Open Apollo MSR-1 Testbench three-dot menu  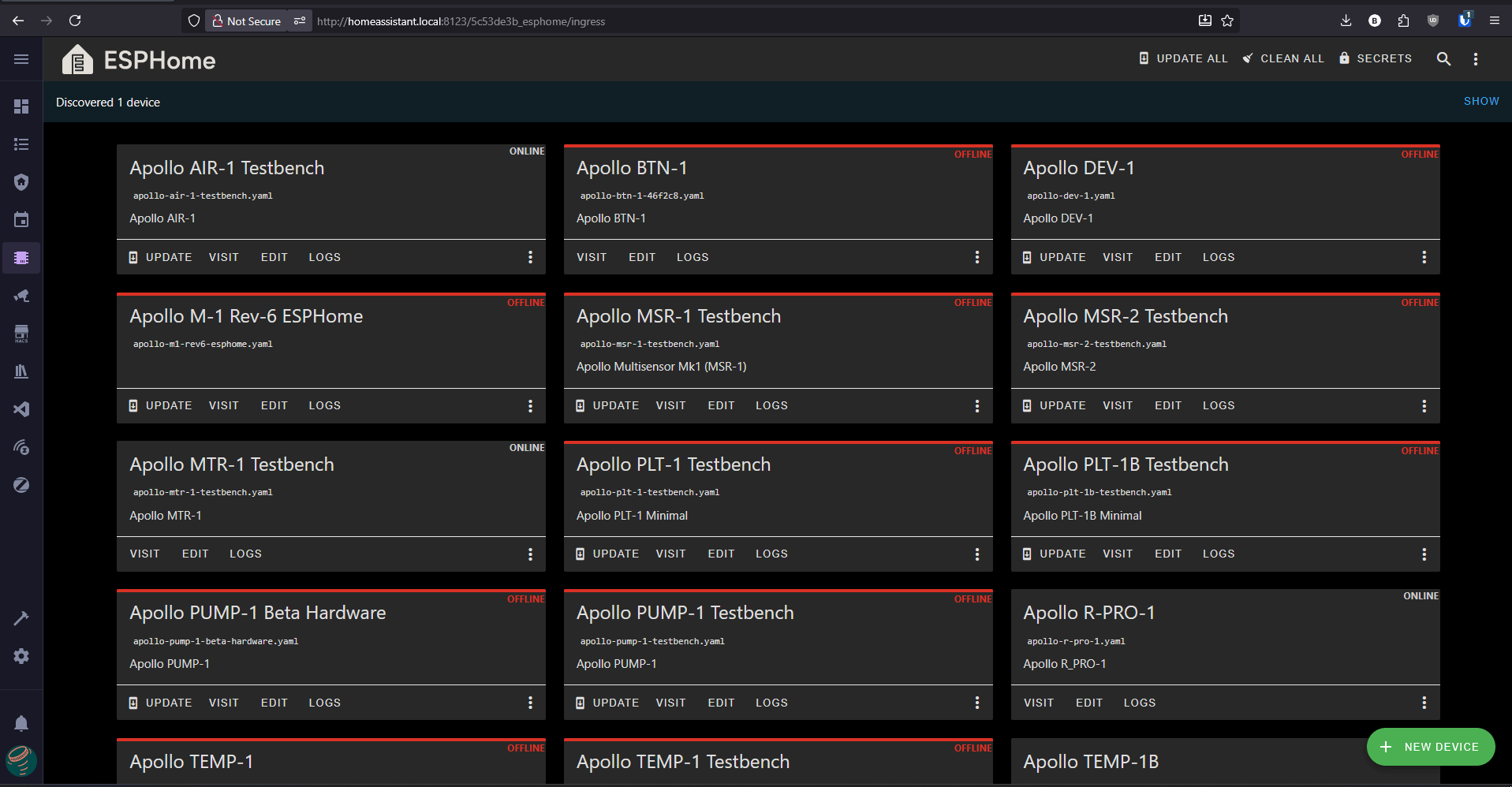pyautogui.click(x=976, y=405)
